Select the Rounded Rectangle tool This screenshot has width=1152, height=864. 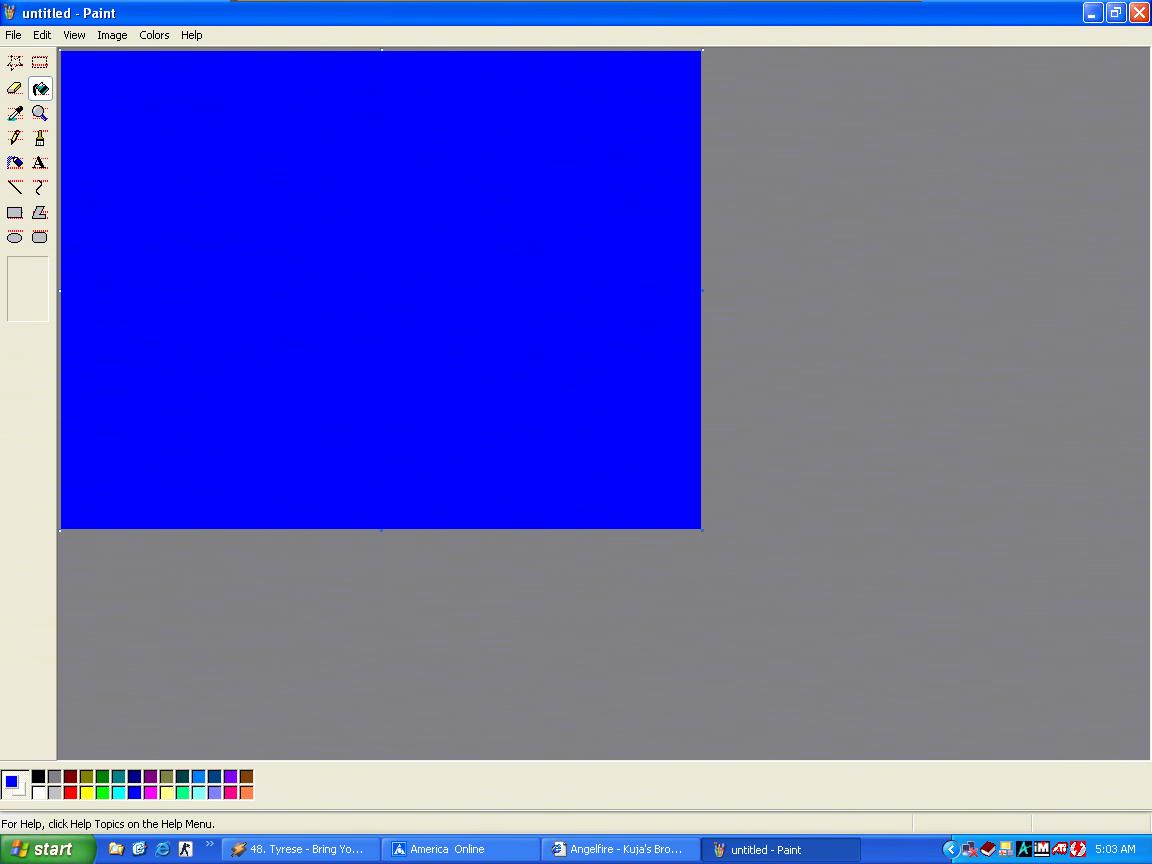pyautogui.click(x=40, y=237)
